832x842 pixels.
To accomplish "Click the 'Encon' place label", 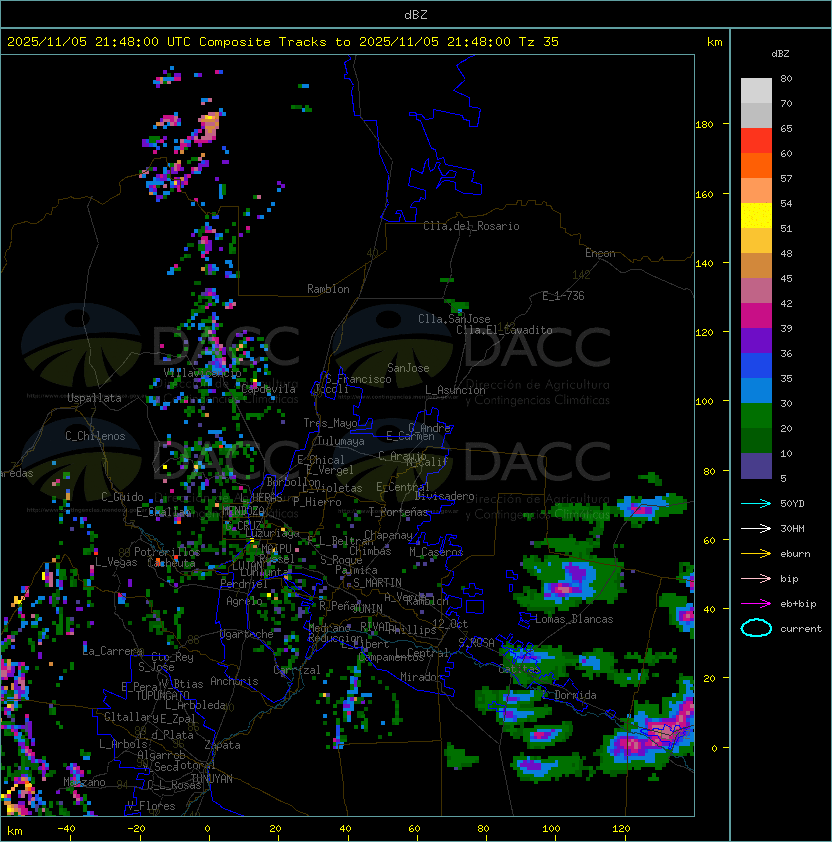I will click(600, 253).
